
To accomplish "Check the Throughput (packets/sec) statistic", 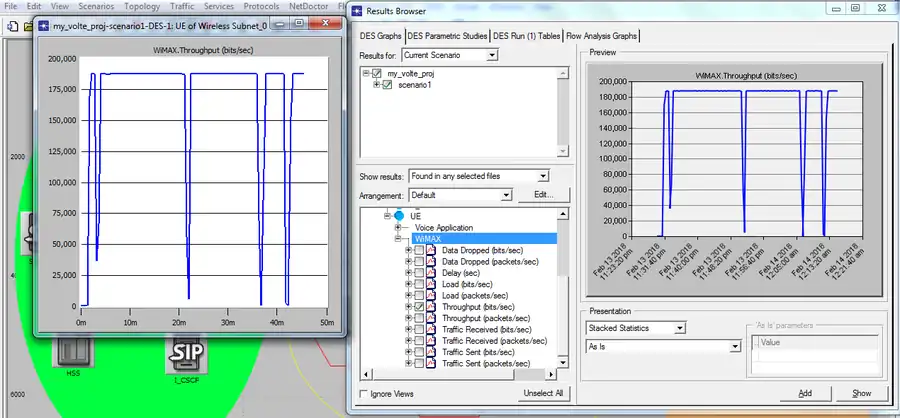I will pyautogui.click(x=419, y=318).
